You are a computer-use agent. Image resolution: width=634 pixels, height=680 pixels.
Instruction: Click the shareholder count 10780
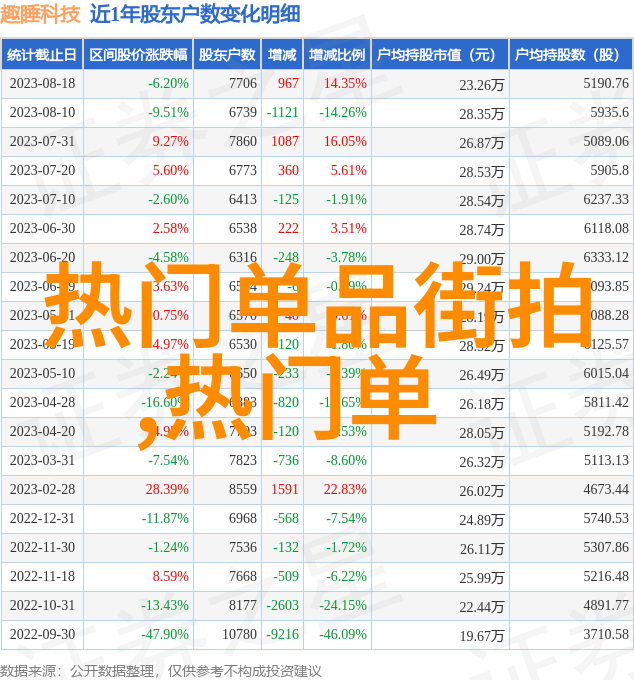point(239,635)
